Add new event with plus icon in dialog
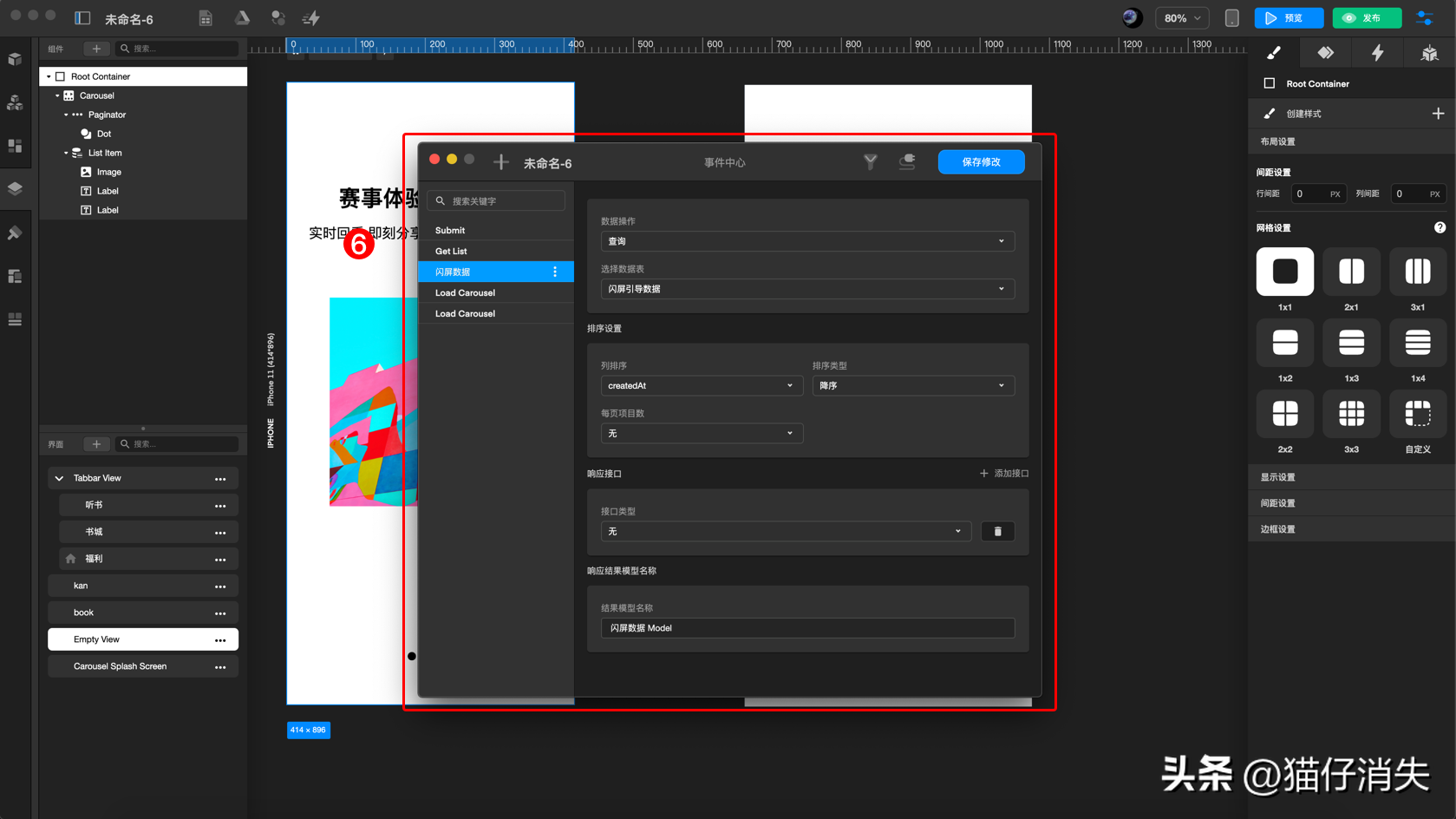 click(x=500, y=162)
